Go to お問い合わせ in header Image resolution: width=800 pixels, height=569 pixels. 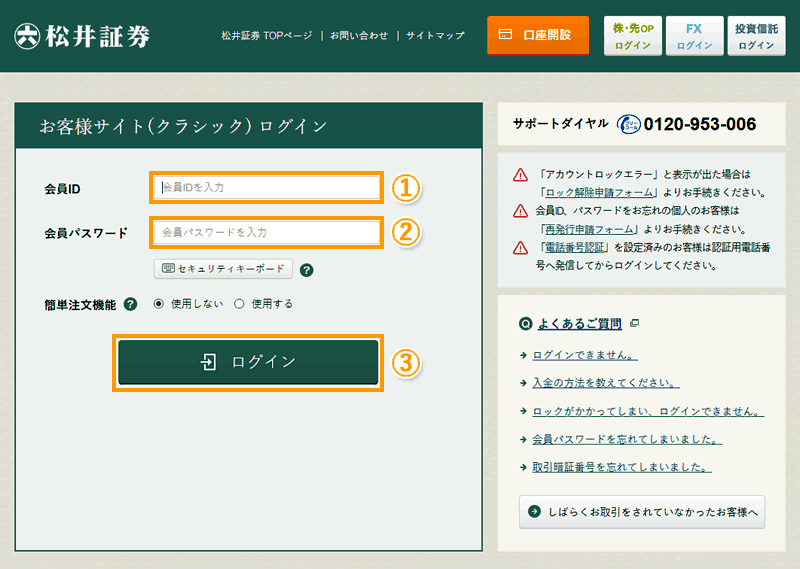[358, 36]
